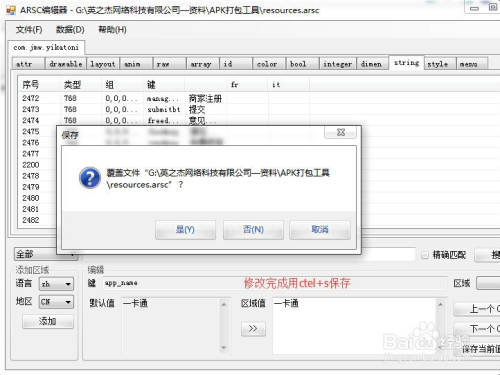Select row number 2478
The width and height of the screenshot is (500, 375).
click(x=31, y=176)
